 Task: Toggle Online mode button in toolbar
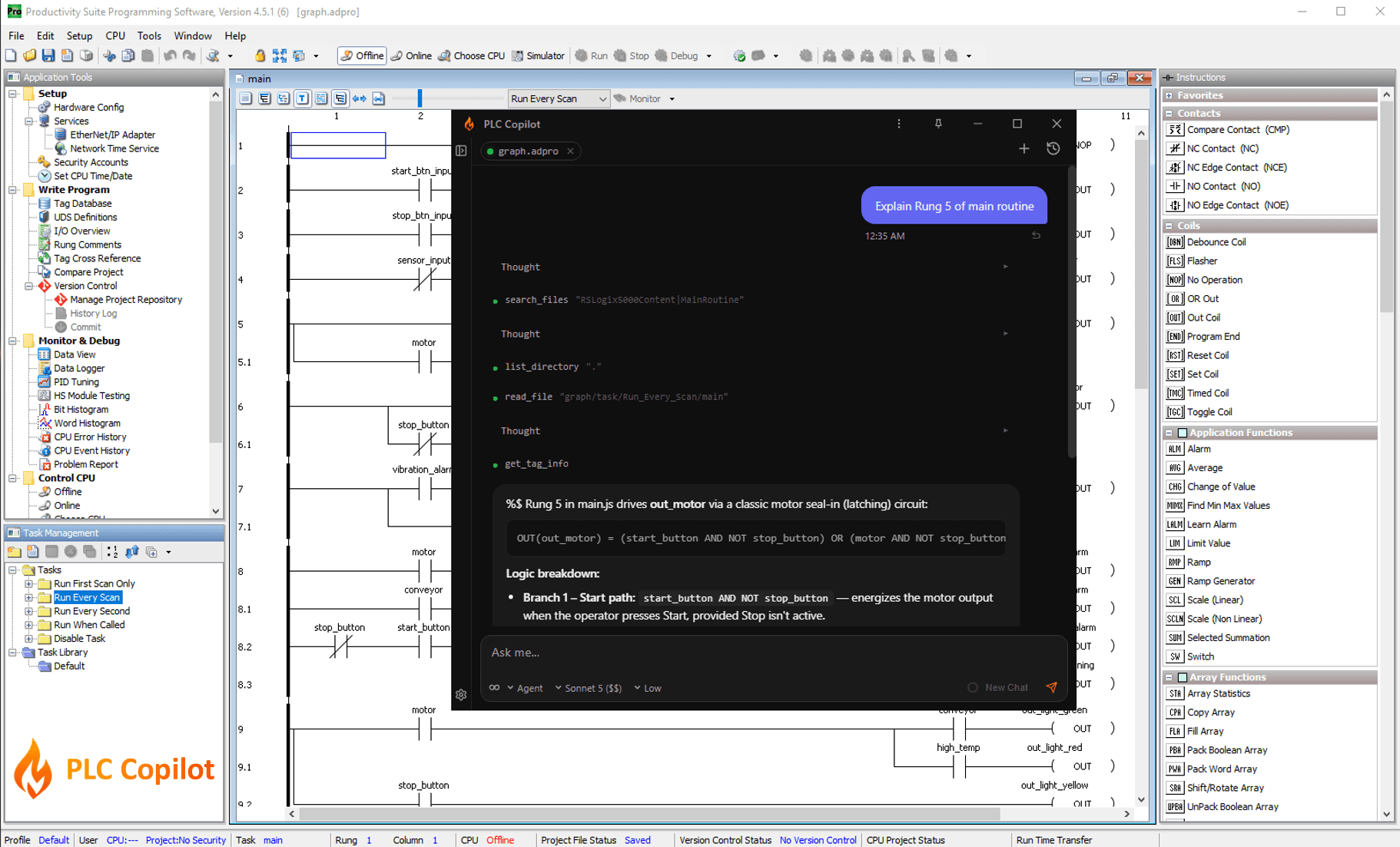411,55
